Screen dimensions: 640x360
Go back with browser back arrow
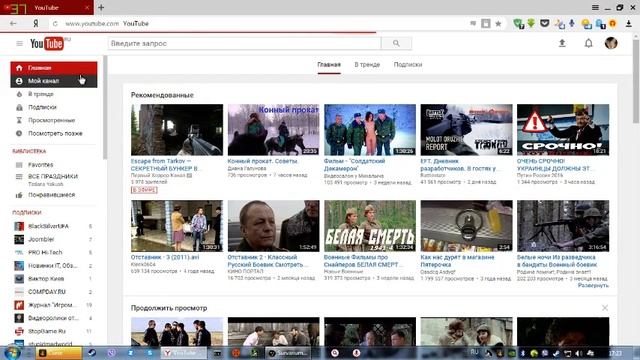click(13, 24)
